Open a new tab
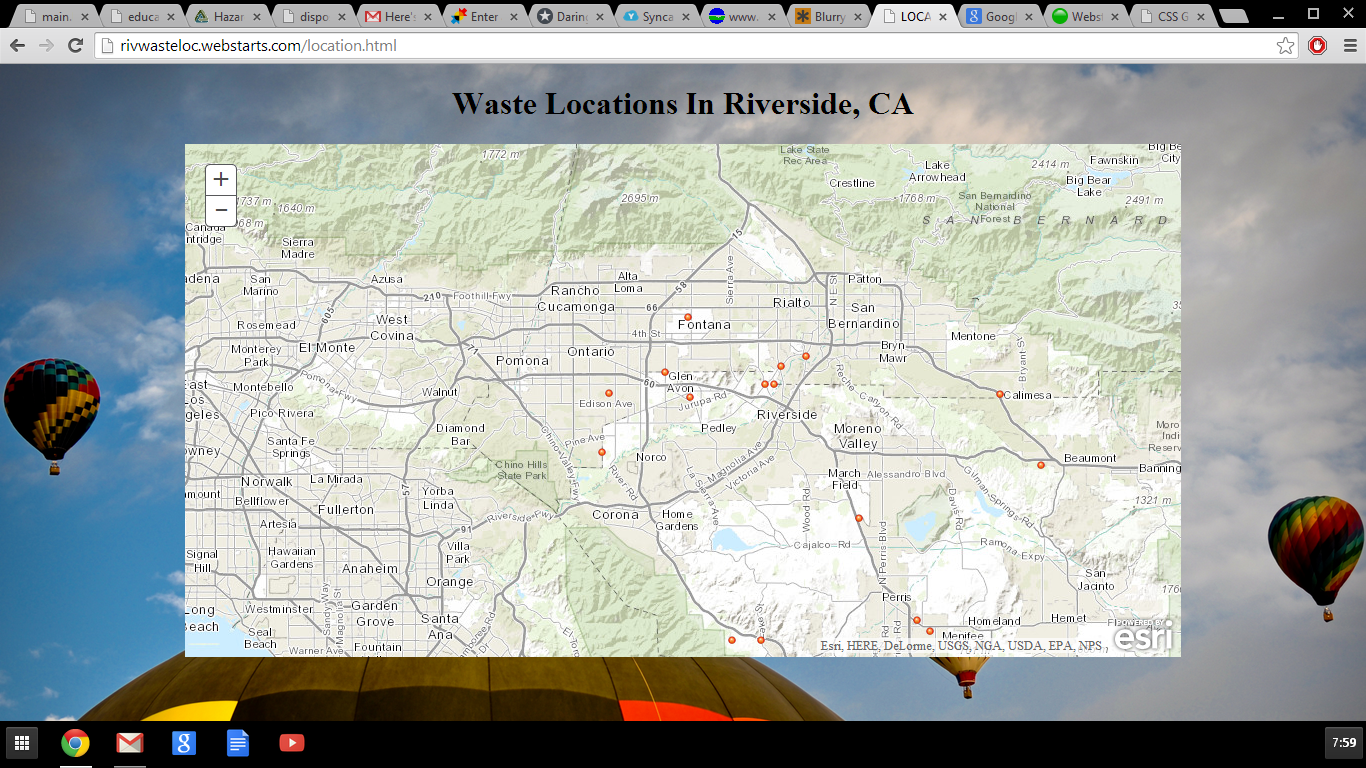 (1234, 16)
